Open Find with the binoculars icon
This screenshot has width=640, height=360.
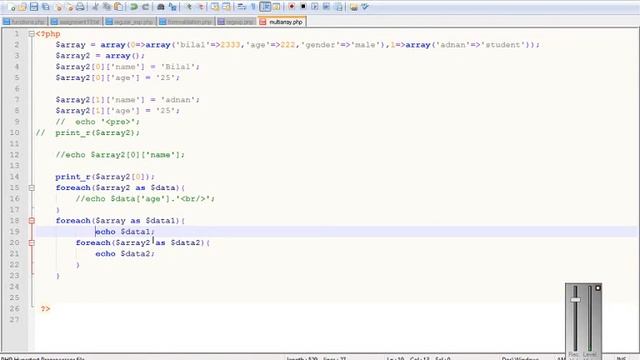tap(161, 7)
